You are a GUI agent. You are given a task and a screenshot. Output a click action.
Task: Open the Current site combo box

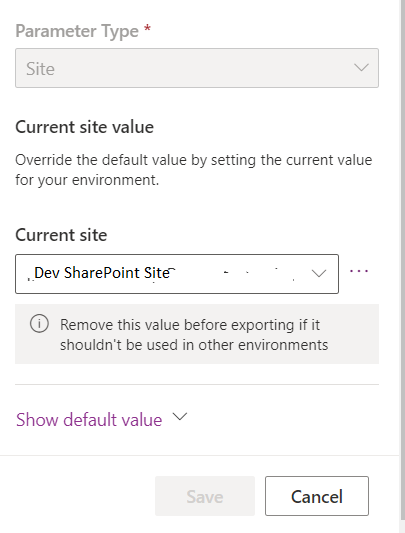coord(177,274)
